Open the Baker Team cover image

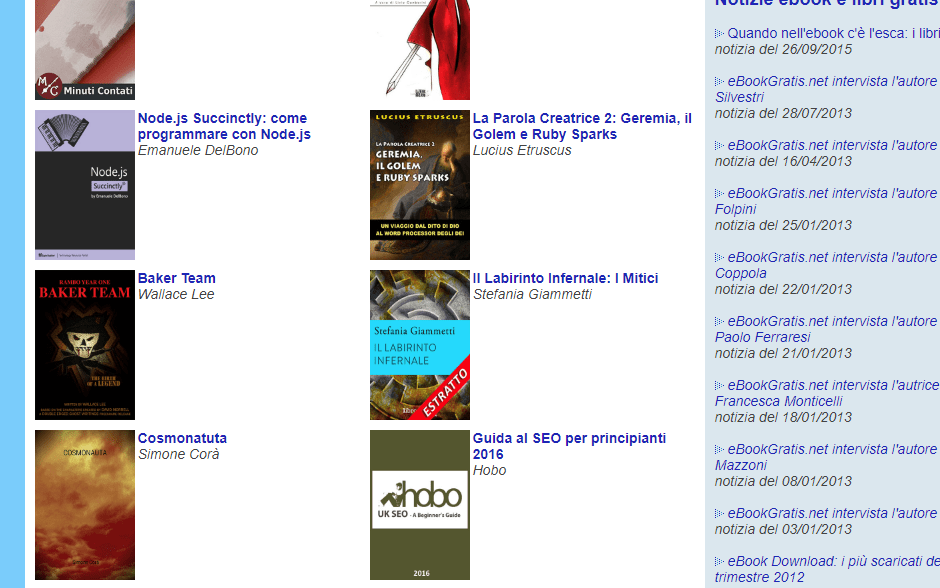(85, 345)
